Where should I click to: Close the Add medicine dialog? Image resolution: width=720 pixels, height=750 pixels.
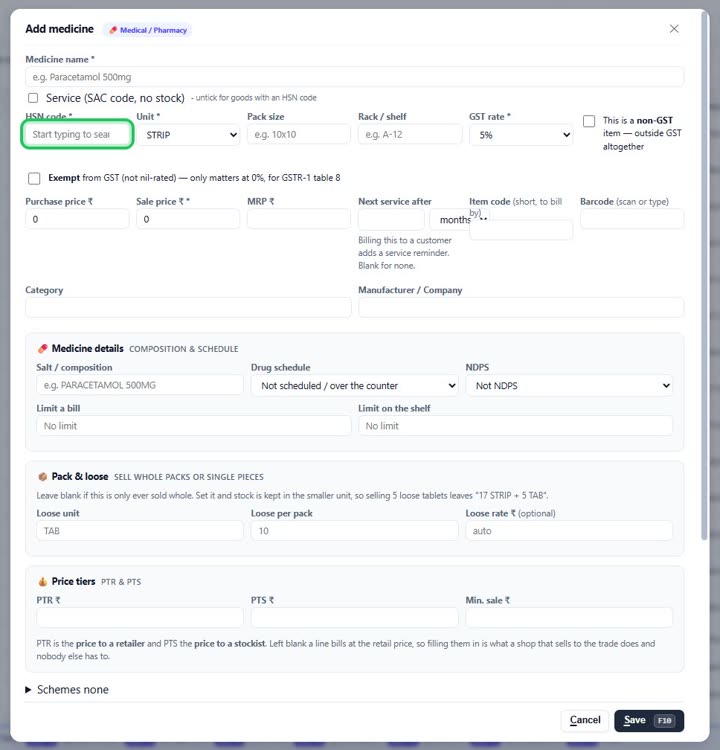(x=674, y=29)
